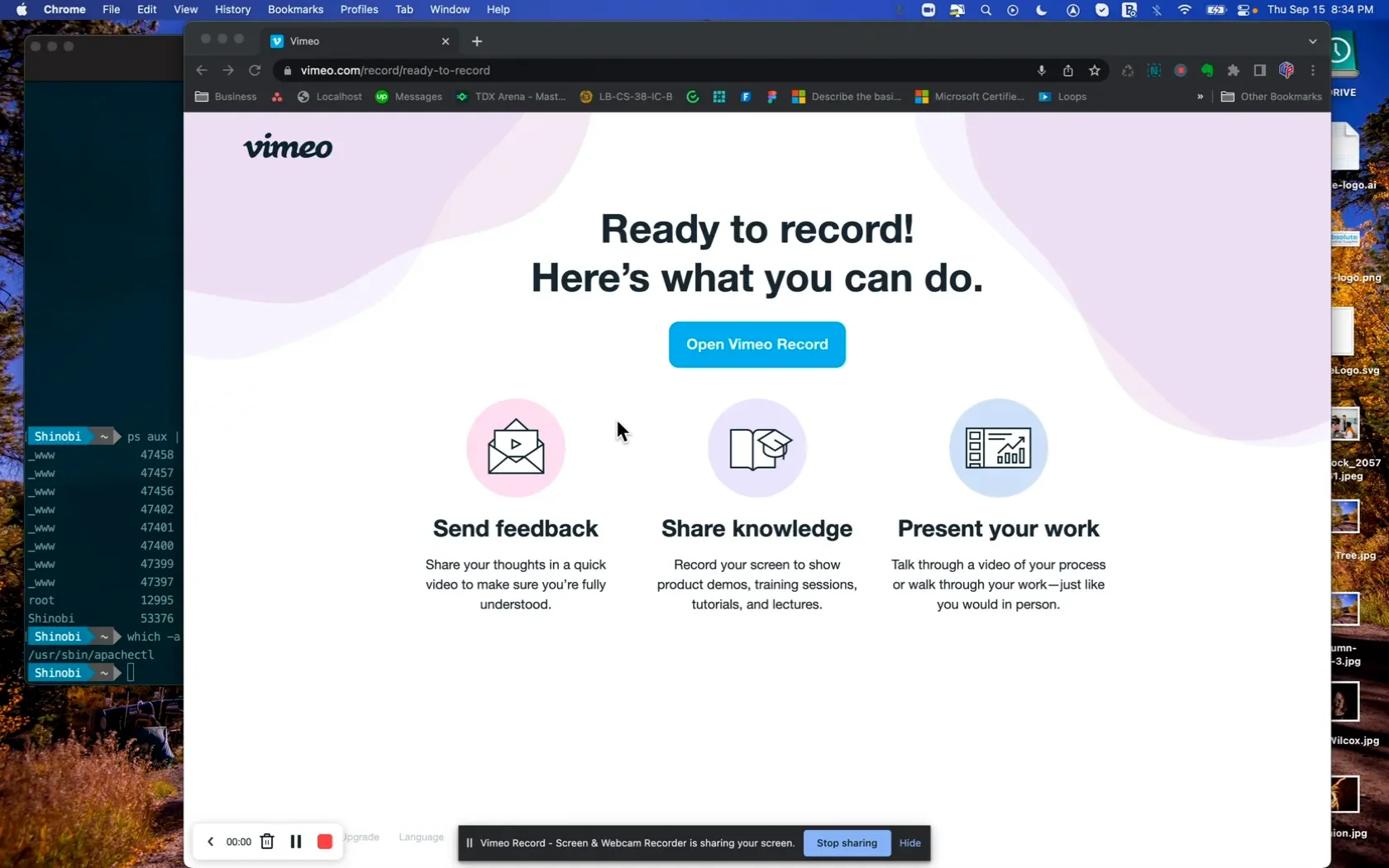1389x868 pixels.
Task: Open the Chrome three-dot menu
Action: (1313, 70)
